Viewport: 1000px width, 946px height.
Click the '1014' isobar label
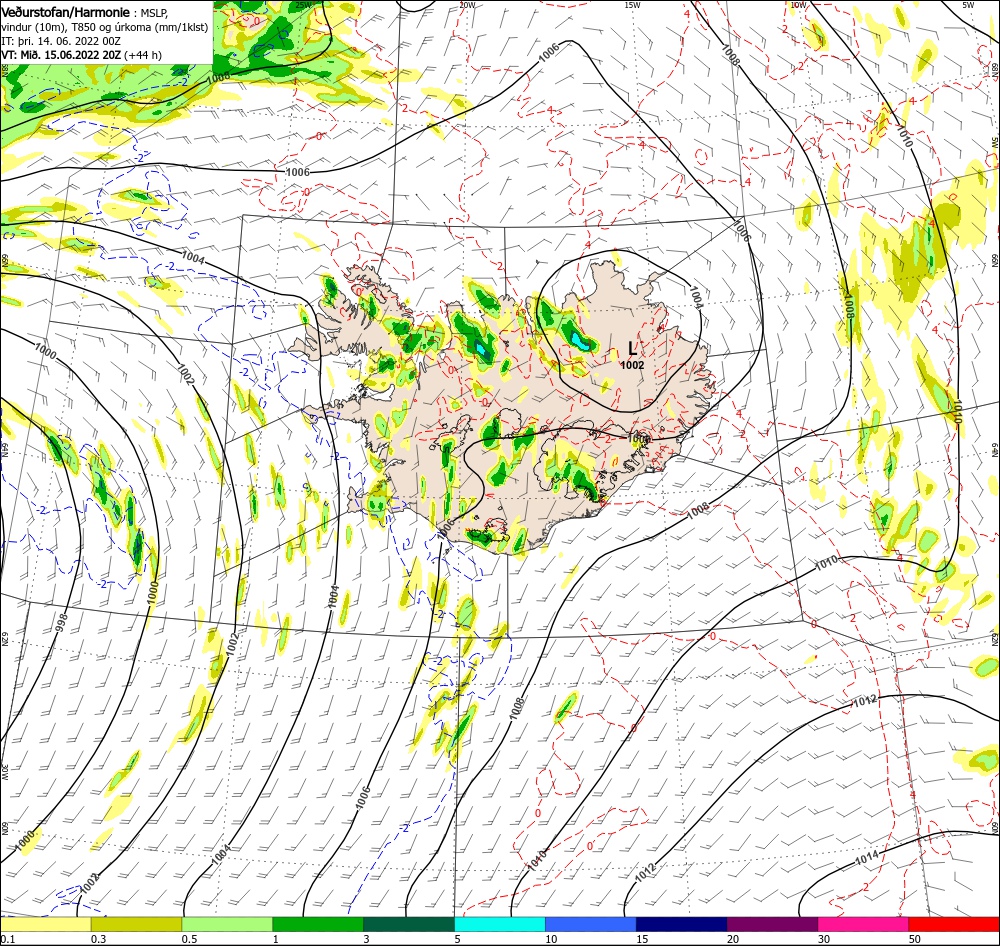click(866, 859)
